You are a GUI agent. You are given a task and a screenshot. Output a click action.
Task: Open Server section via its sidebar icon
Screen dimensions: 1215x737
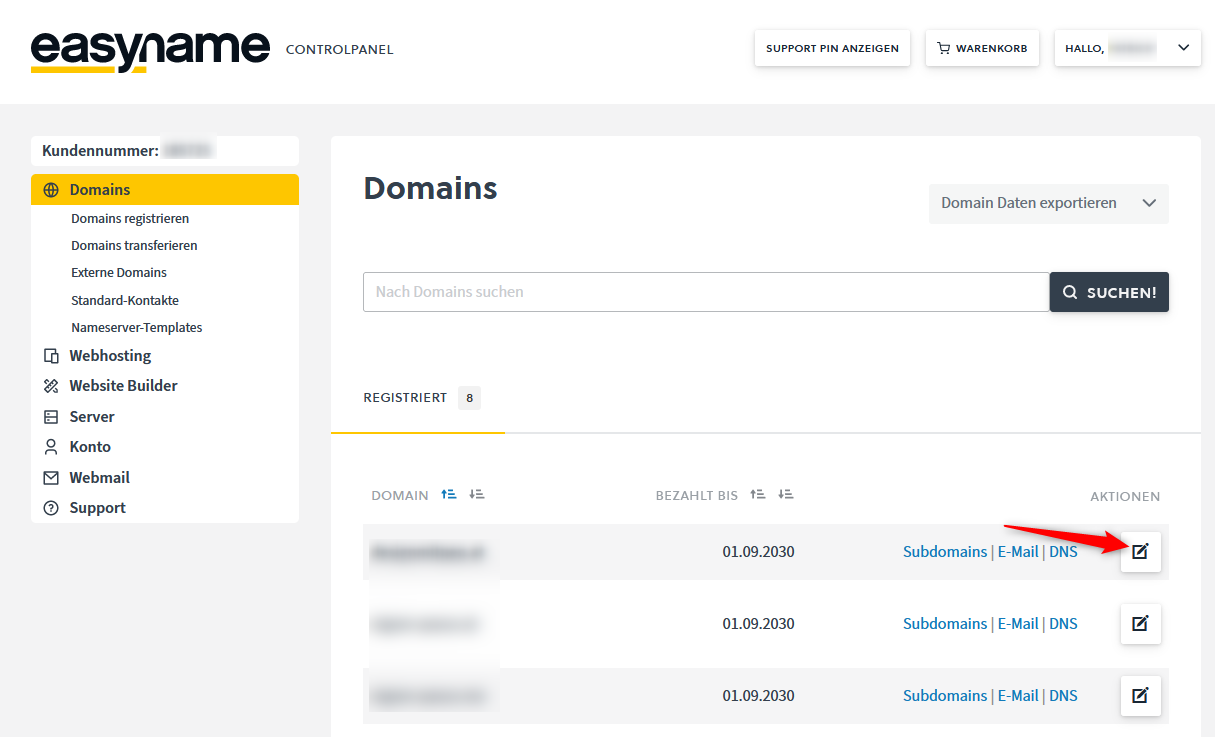51,417
